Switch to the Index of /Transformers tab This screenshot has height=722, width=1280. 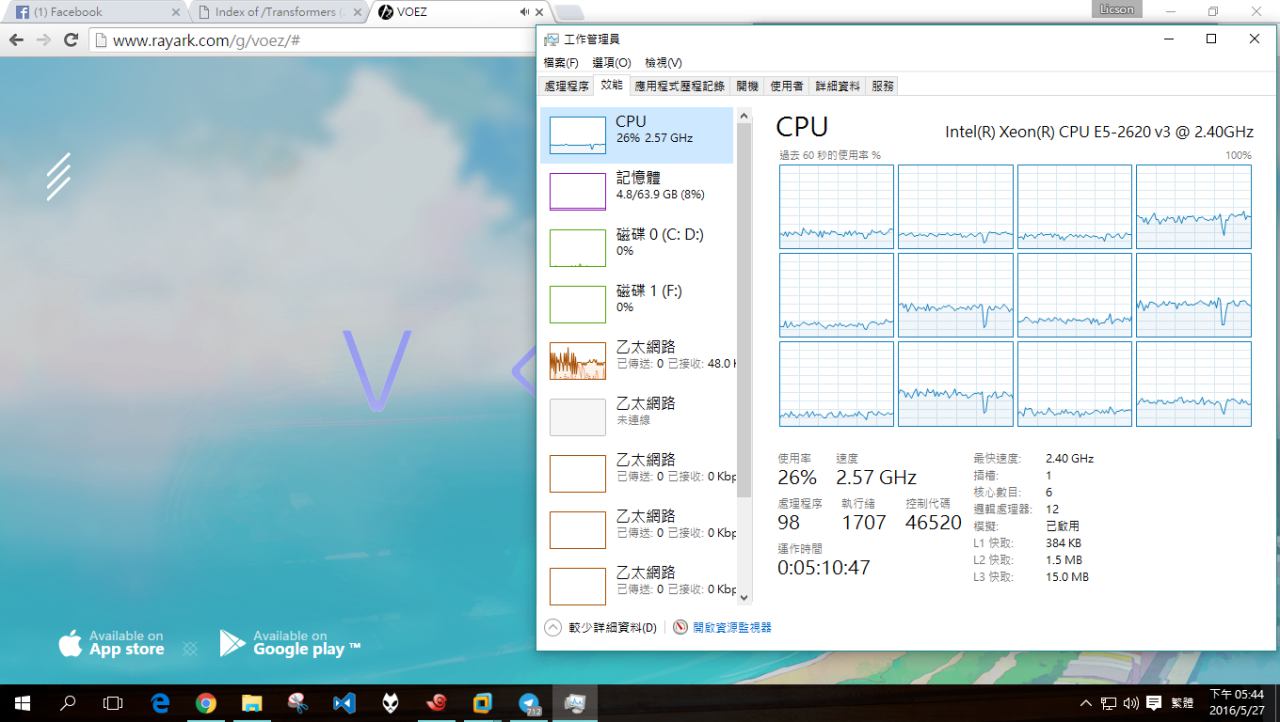[x=272, y=12]
